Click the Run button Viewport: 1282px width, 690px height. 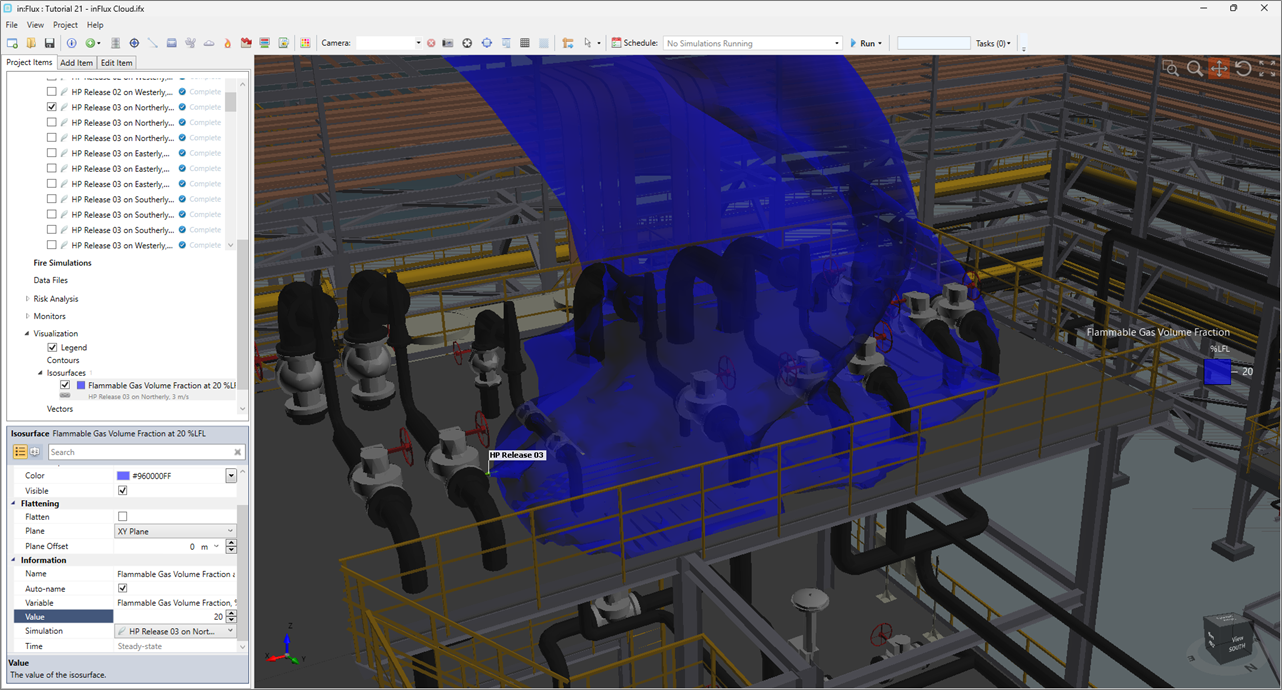(866, 43)
